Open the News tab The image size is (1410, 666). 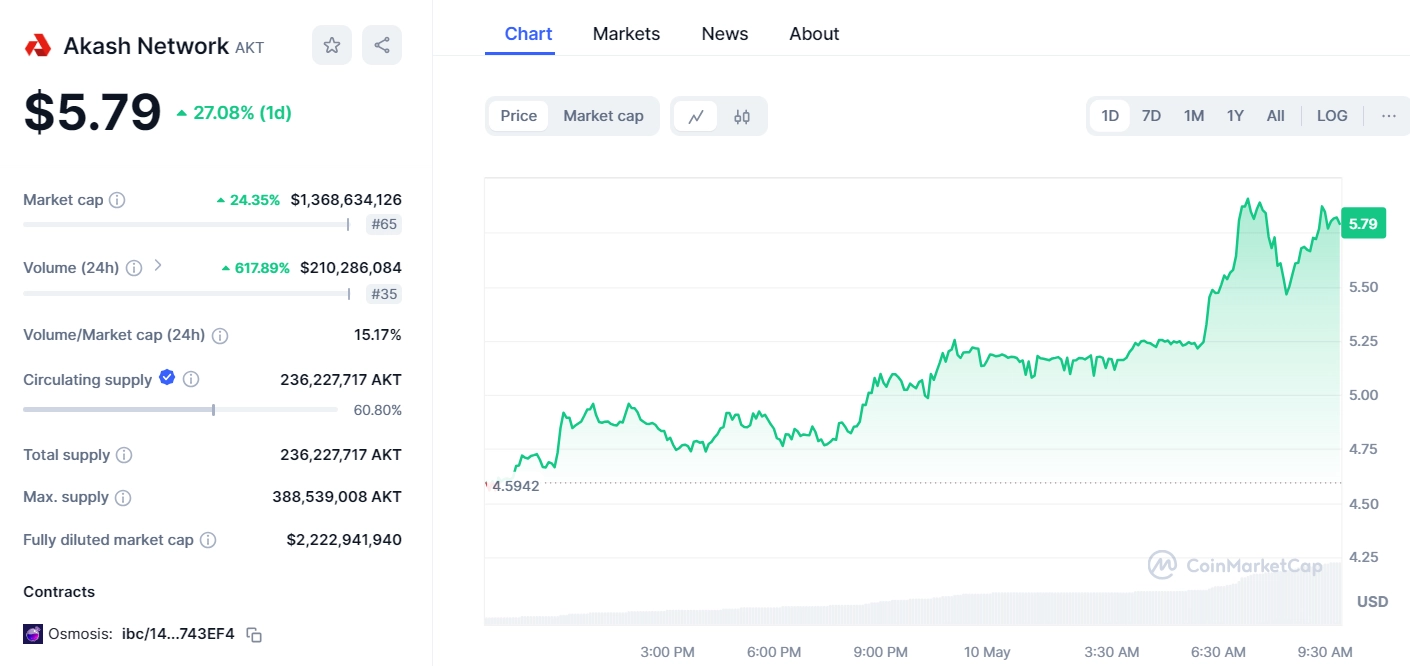click(724, 33)
